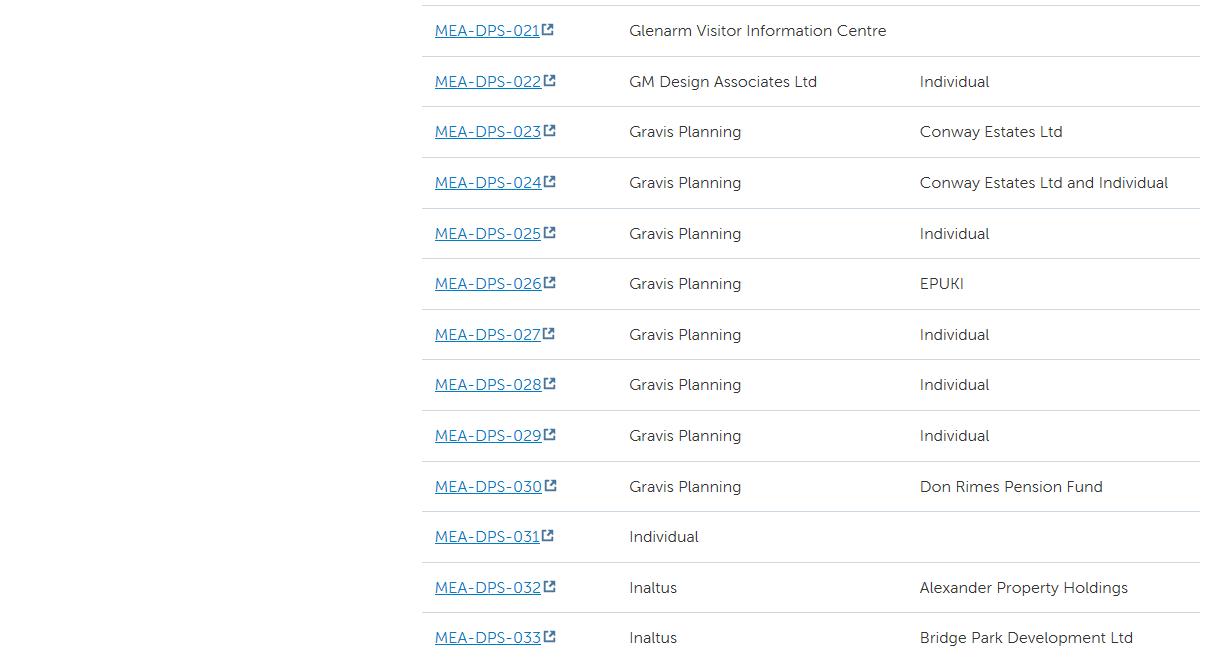Click Gravis Planning in the MEA-DPS-027 row
This screenshot has width=1217, height=661.
(685, 335)
